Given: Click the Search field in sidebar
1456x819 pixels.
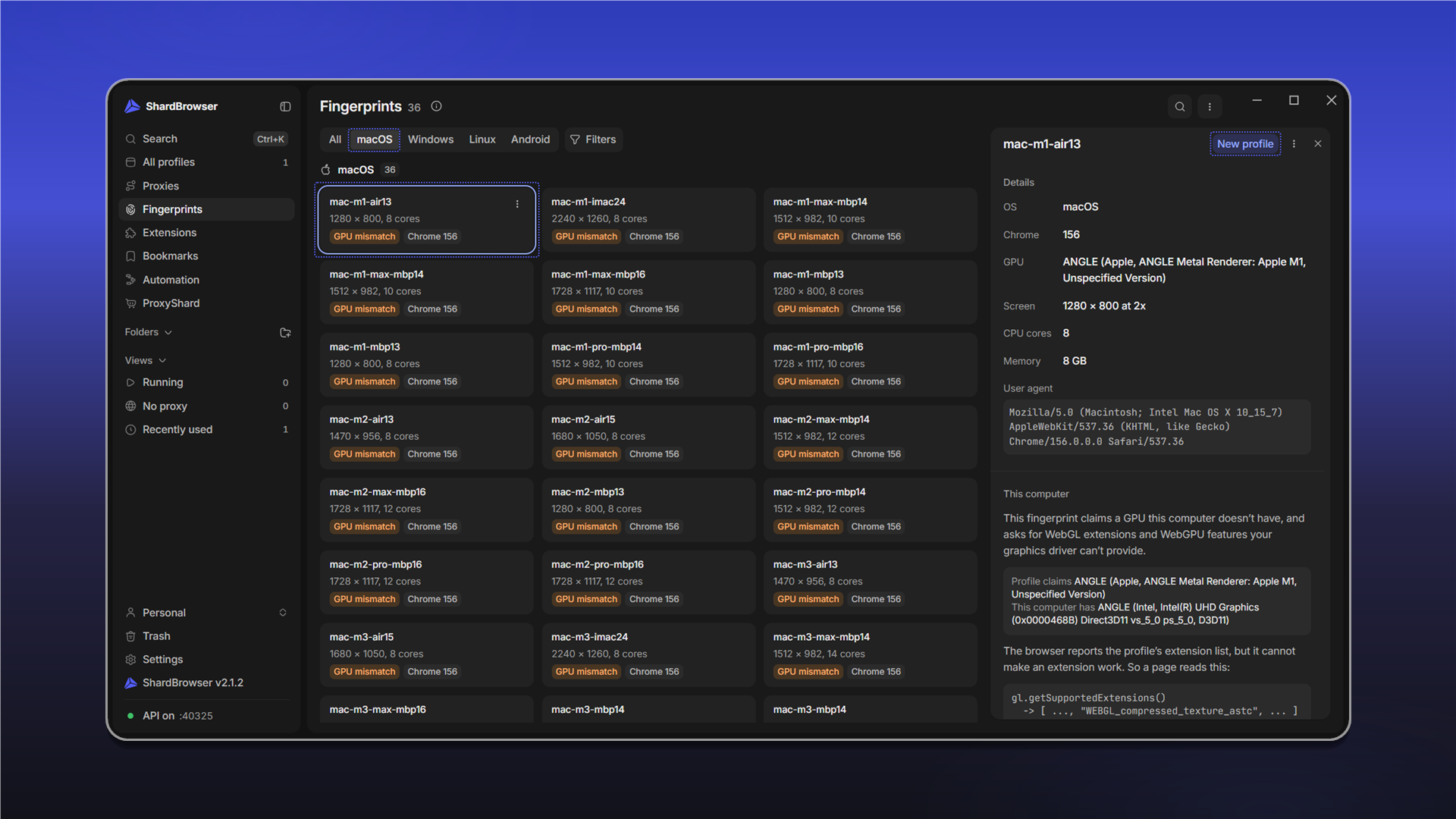Looking at the screenshot, I should pyautogui.click(x=206, y=139).
